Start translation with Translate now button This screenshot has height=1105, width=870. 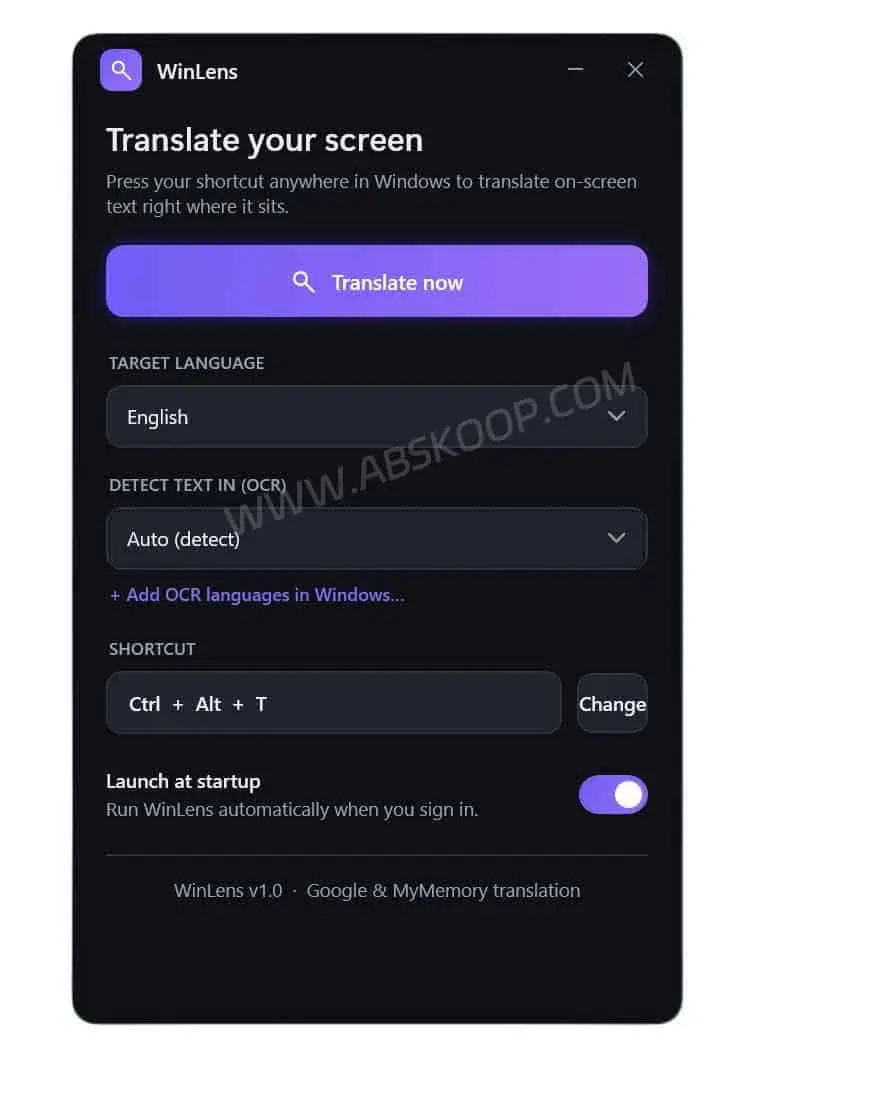point(377,281)
